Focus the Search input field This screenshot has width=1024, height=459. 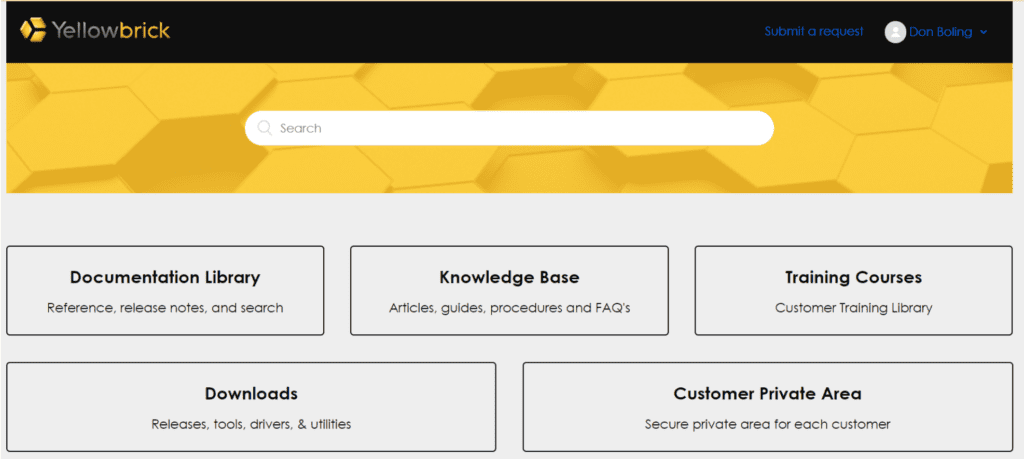(509, 128)
